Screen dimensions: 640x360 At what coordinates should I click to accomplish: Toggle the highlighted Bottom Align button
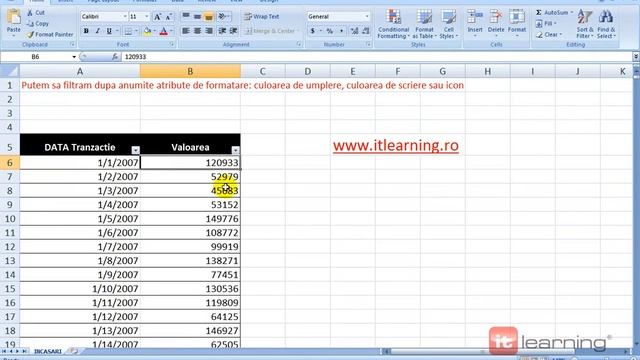tap(209, 16)
